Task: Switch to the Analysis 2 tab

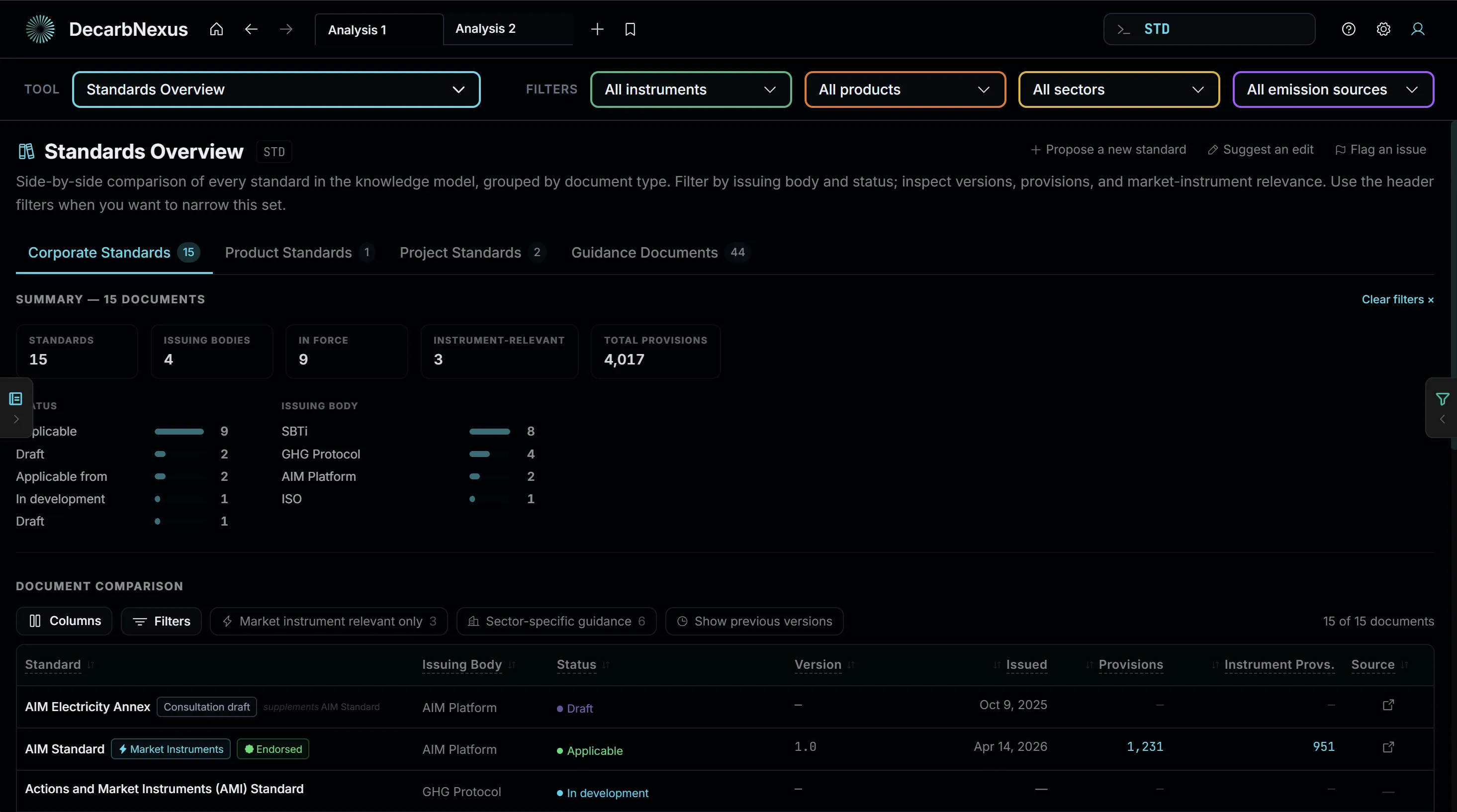Action: pyautogui.click(x=508, y=29)
